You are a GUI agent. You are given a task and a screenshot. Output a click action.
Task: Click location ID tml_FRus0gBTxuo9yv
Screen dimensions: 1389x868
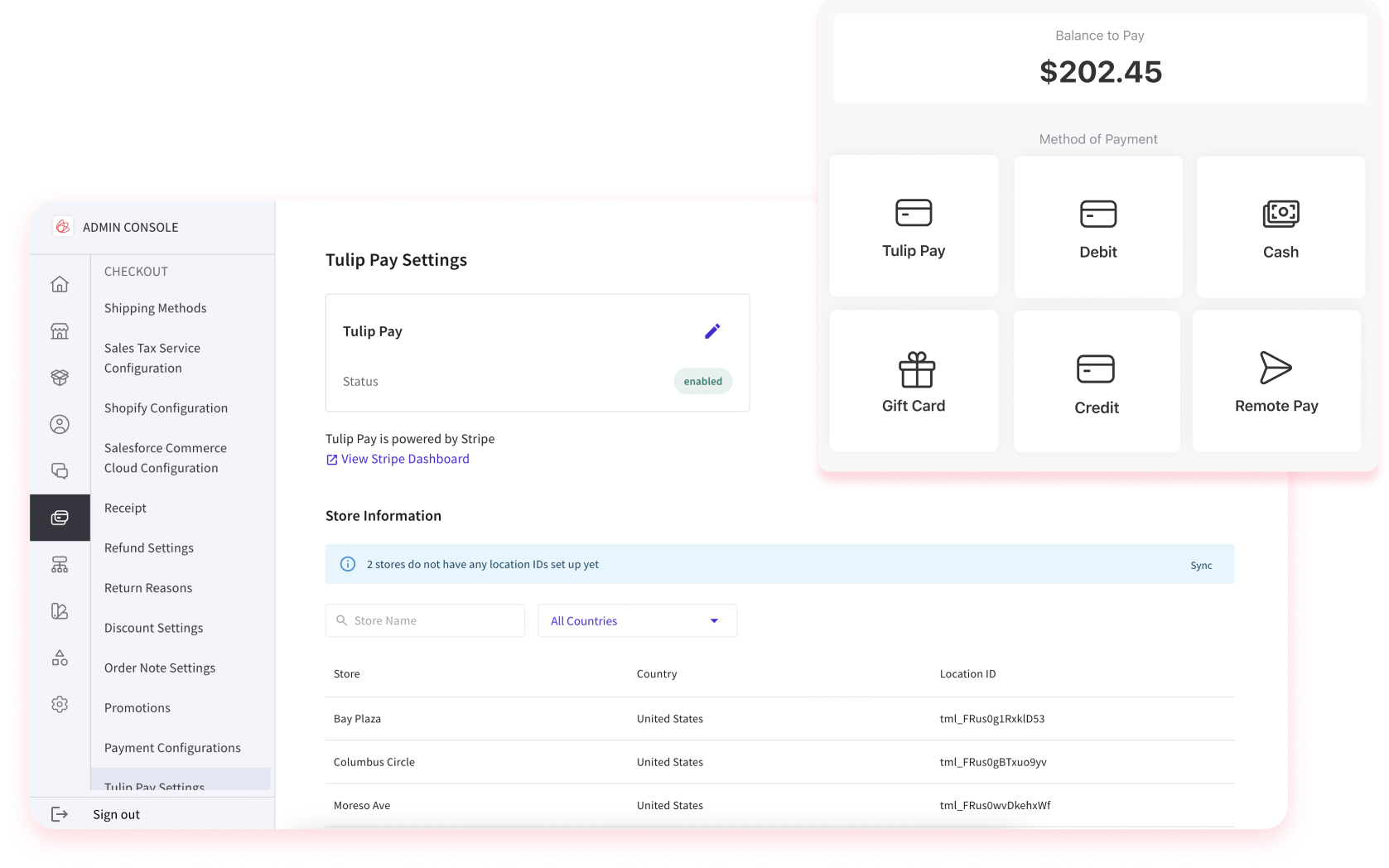[x=993, y=762]
